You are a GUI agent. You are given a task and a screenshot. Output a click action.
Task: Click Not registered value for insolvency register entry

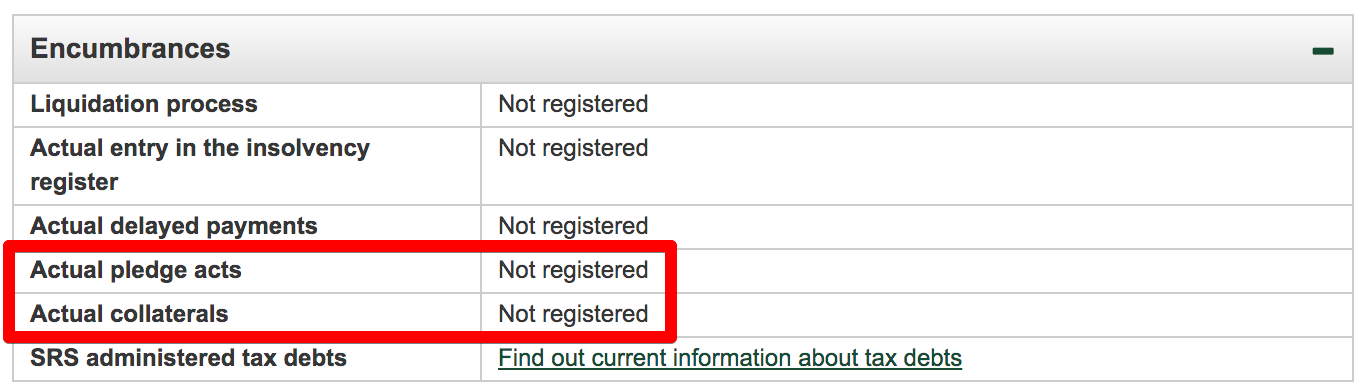pyautogui.click(x=573, y=148)
